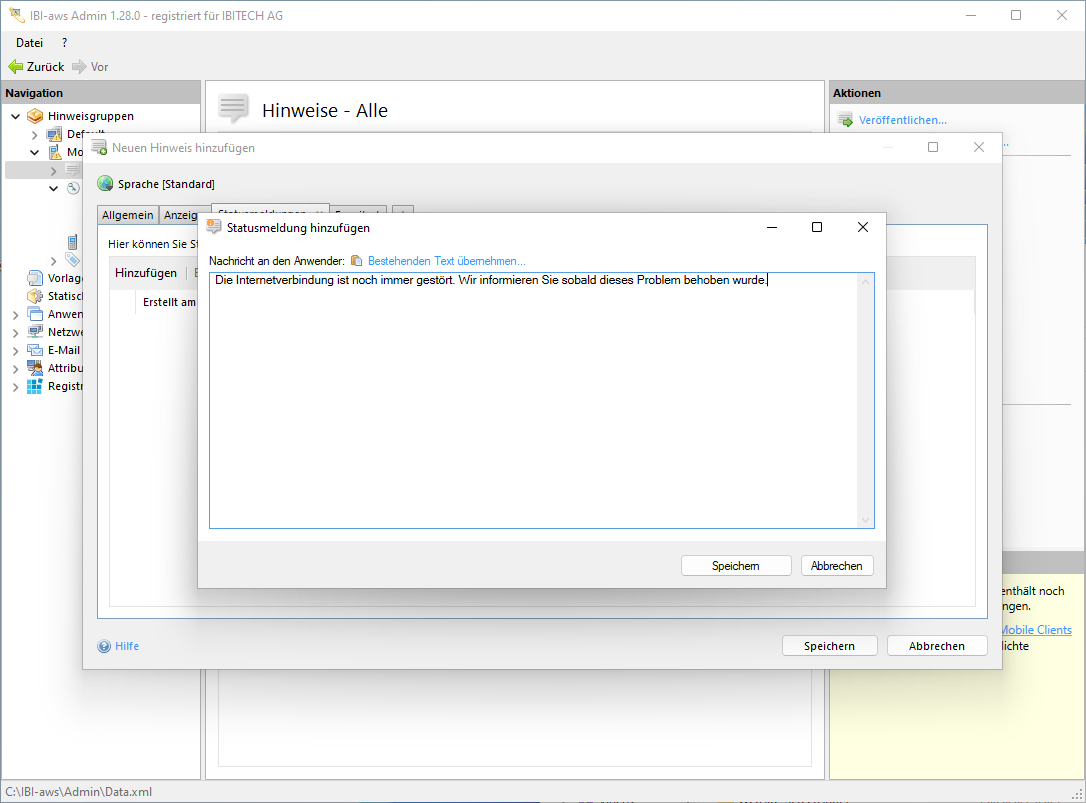Switch to the Allgemein tab

128,215
